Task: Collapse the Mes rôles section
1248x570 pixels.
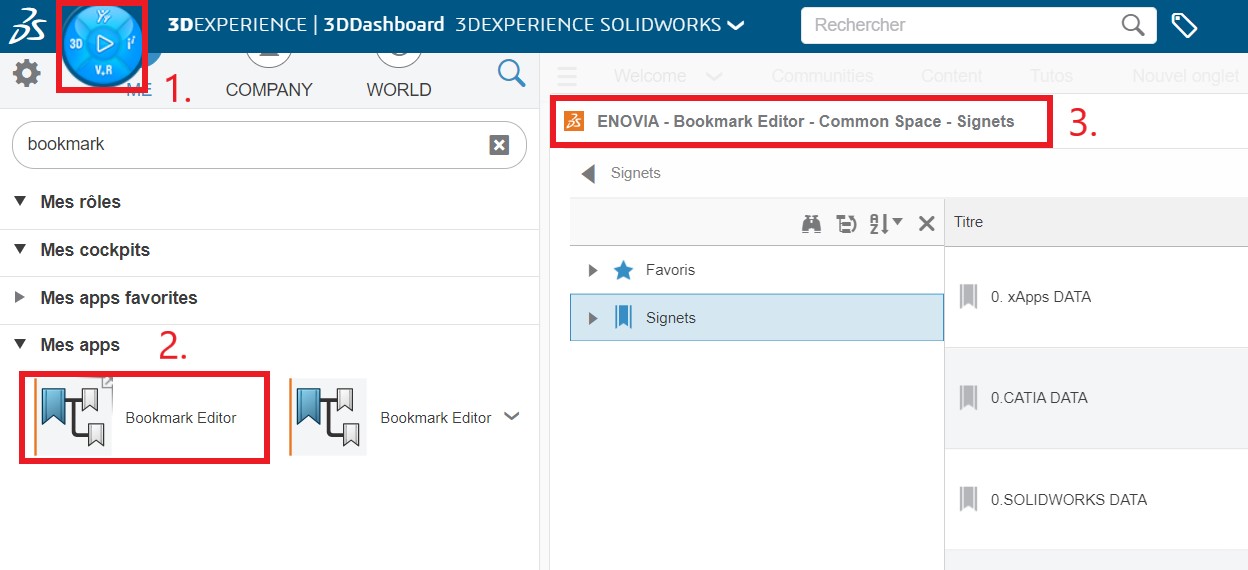Action: coord(21,202)
